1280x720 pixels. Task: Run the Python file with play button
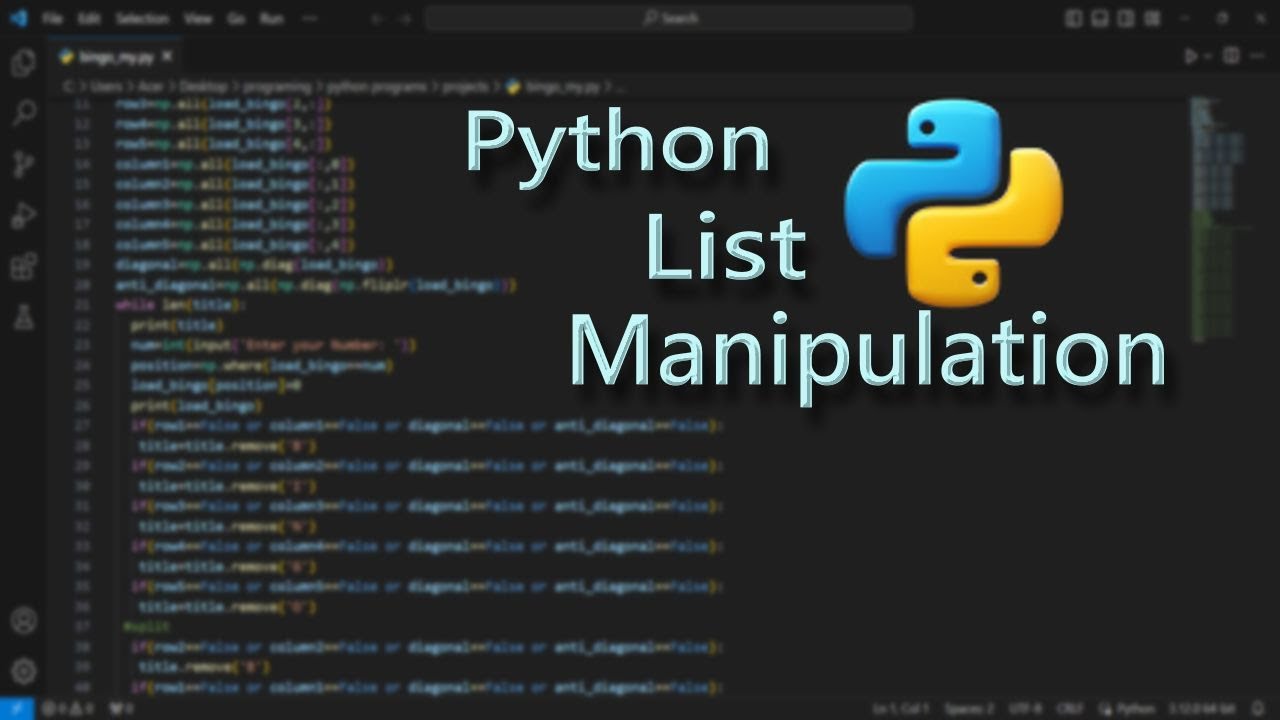tap(1190, 57)
